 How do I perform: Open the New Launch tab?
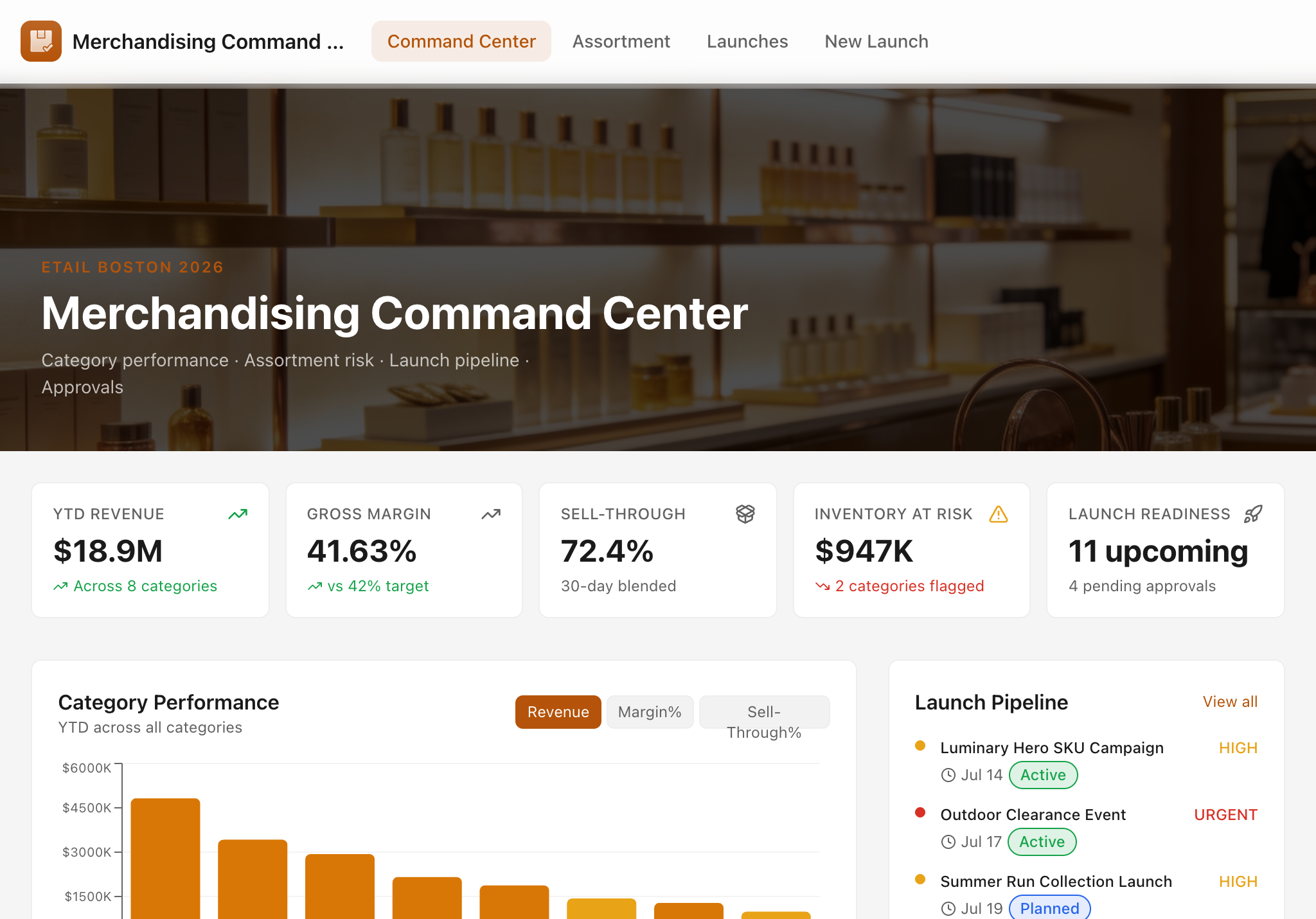(x=876, y=41)
